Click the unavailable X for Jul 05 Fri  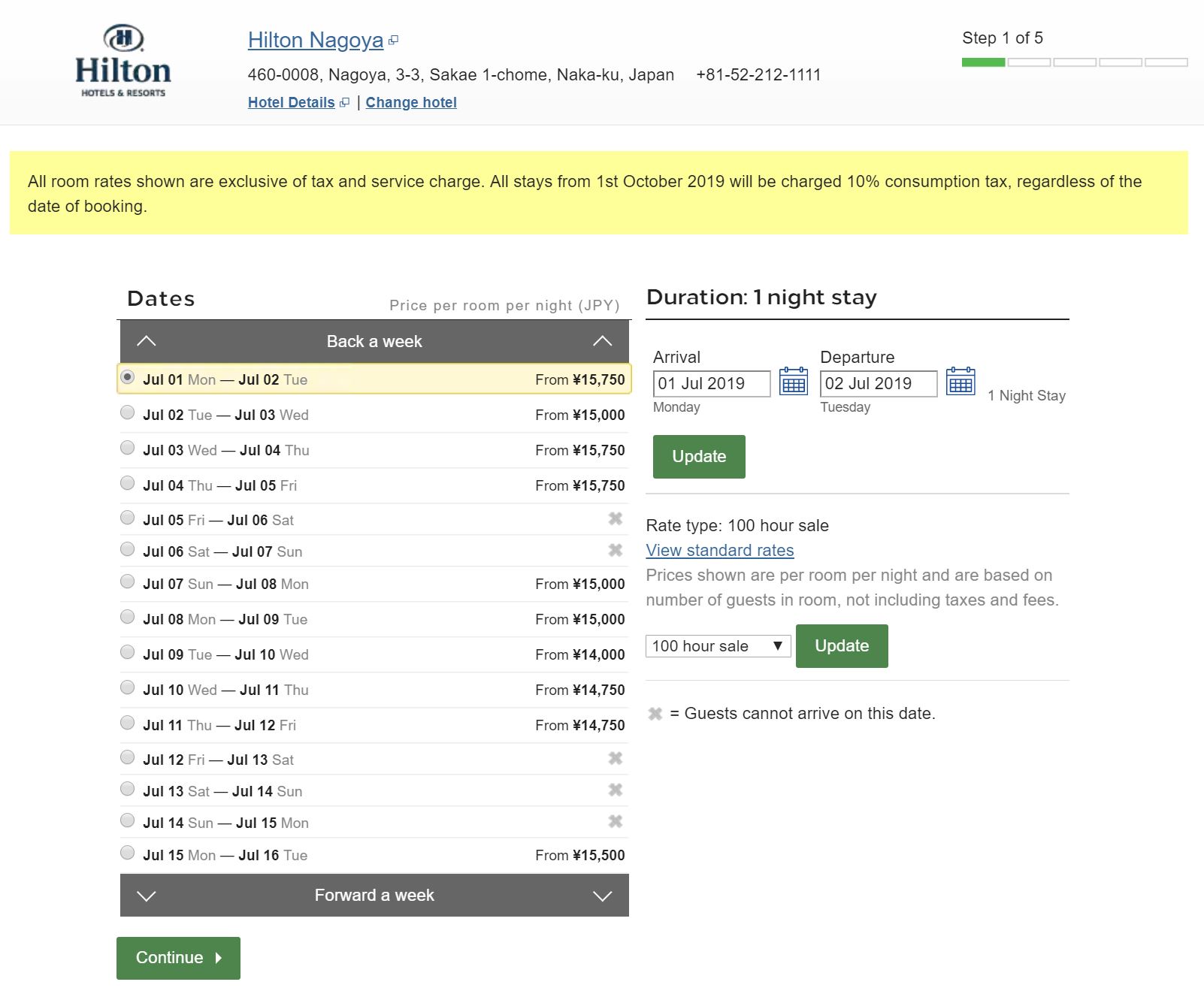pos(616,518)
